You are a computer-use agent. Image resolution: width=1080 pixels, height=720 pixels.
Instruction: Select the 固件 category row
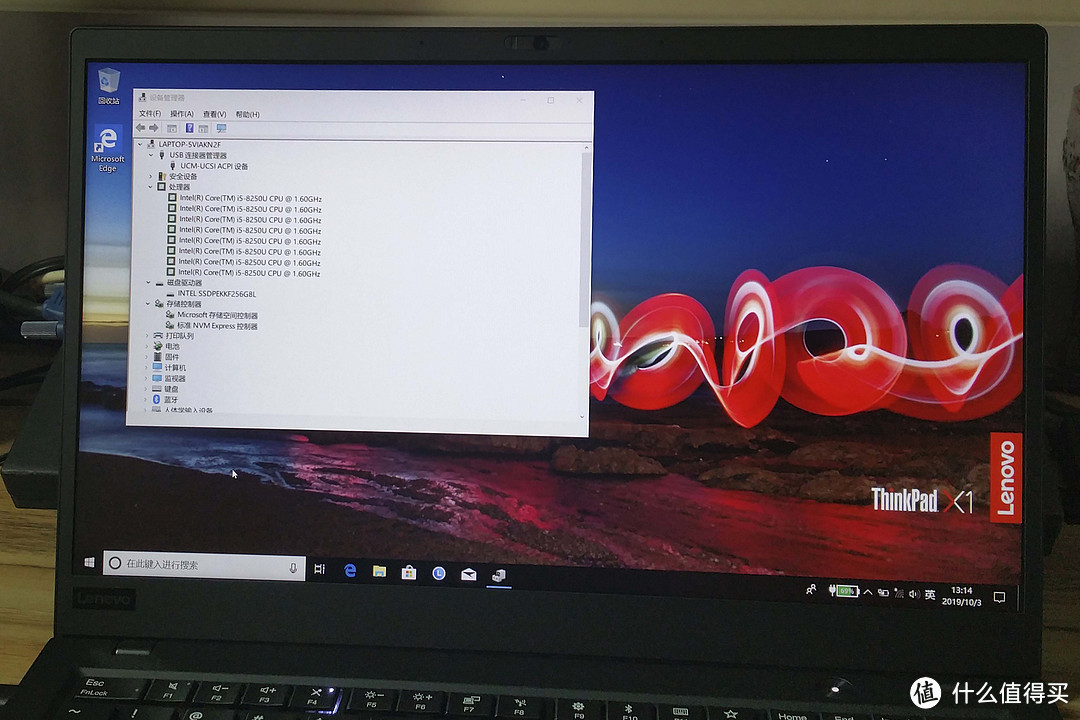(166, 357)
